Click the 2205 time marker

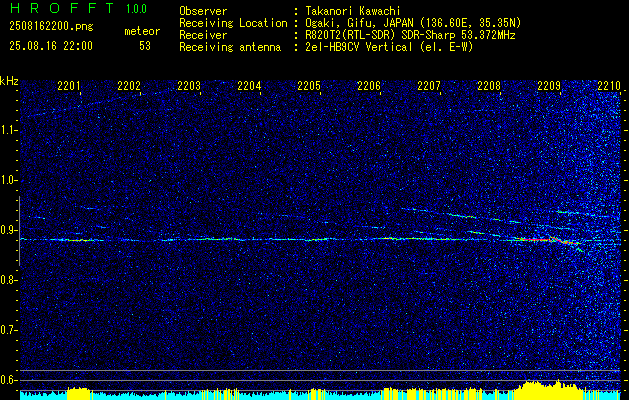pos(309,85)
